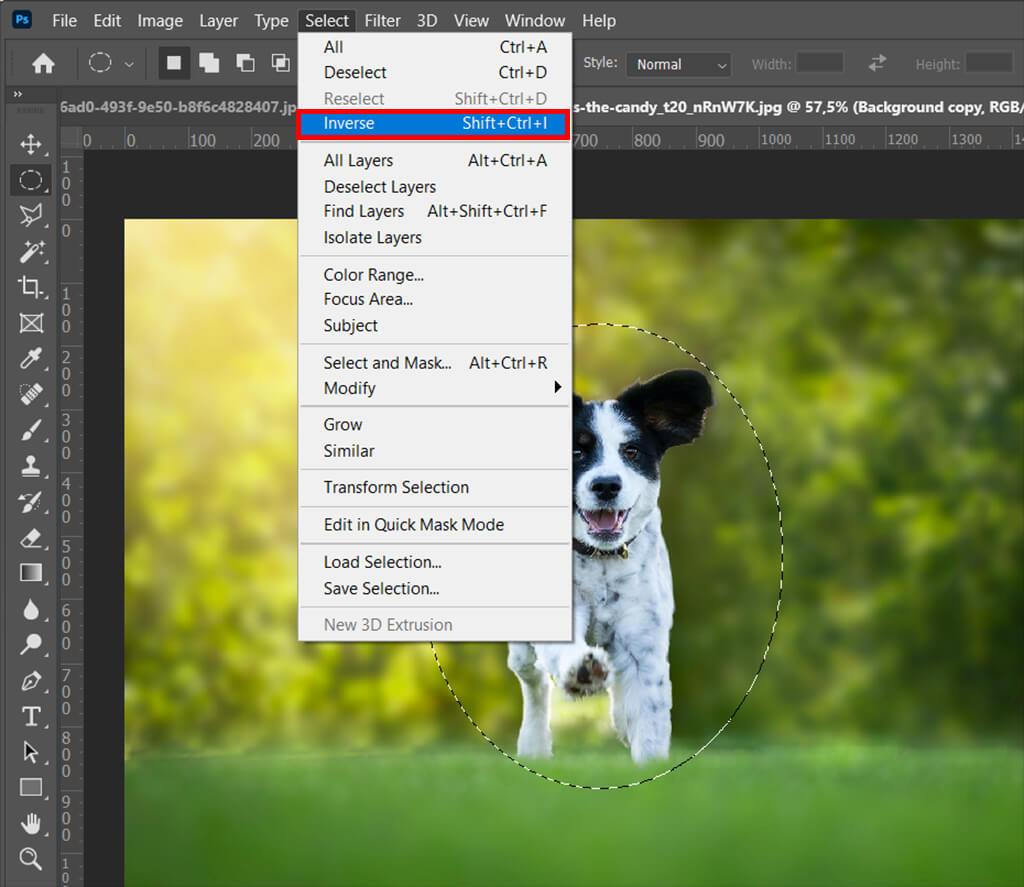The width and height of the screenshot is (1024, 887).
Task: Open the Layer menu
Action: 218,21
